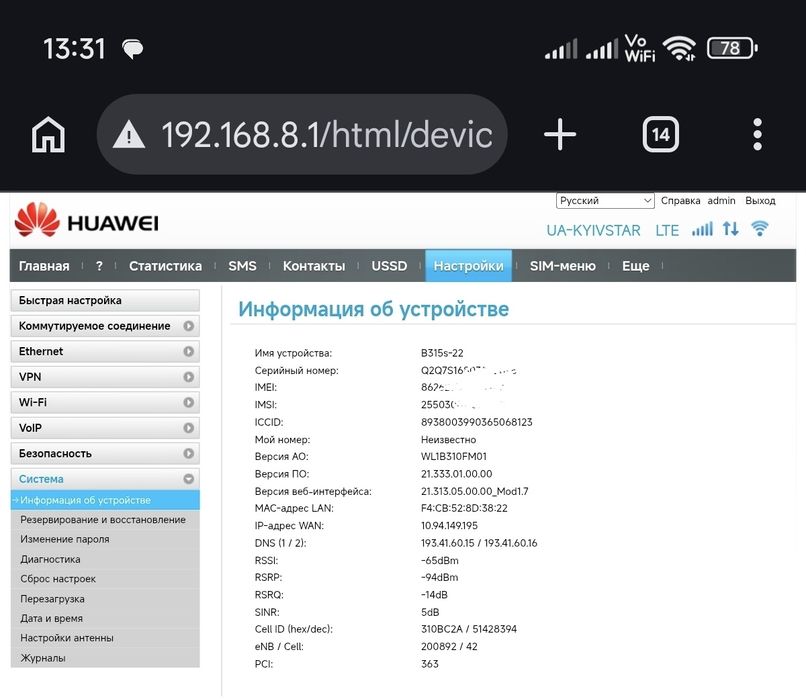
Task: Open the language dropdown showing Русский
Action: tap(605, 200)
